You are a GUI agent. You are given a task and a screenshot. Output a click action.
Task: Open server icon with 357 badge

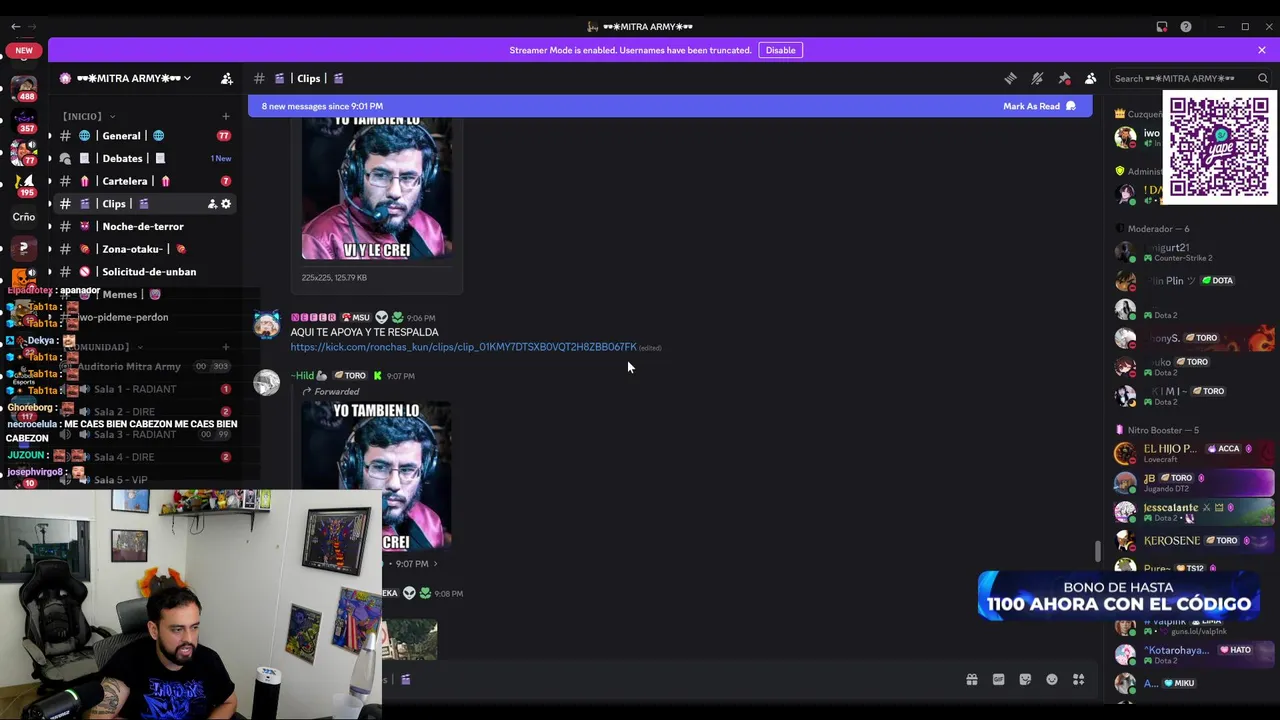click(24, 120)
